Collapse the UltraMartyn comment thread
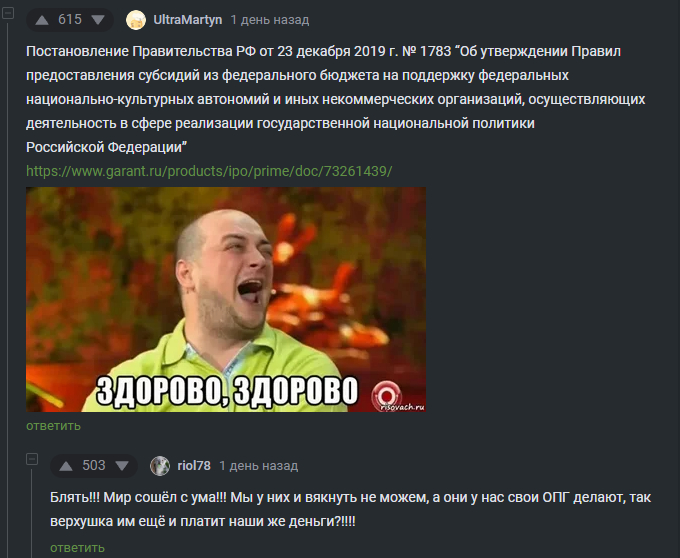The width and height of the screenshot is (680, 558). point(8,13)
